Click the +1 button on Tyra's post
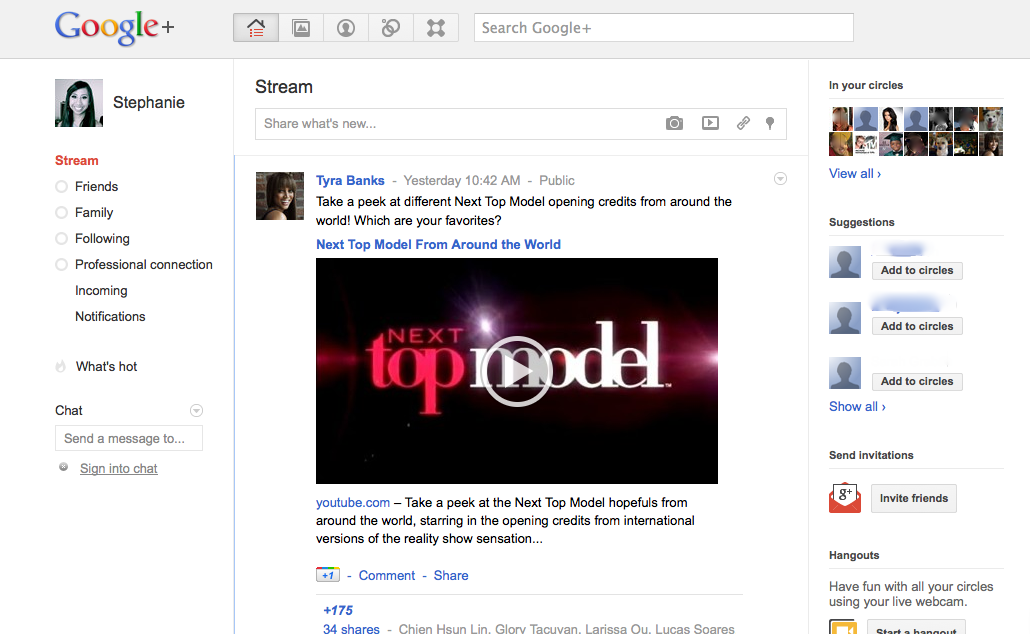This screenshot has width=1030, height=634. (328, 575)
